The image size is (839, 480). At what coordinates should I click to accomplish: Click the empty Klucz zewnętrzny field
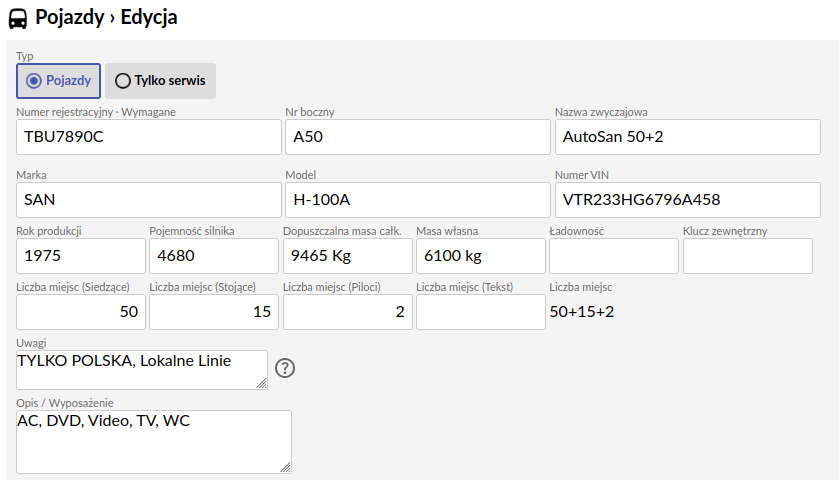tap(748, 256)
